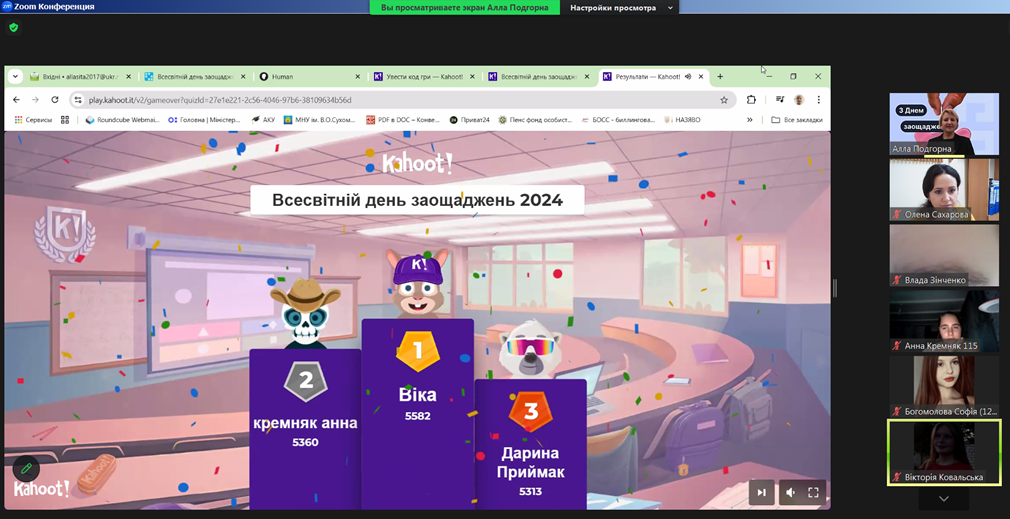Viewport: 1010px width, 519px height.
Task: Click the Kahoot! logo at top
Action: coord(417,164)
